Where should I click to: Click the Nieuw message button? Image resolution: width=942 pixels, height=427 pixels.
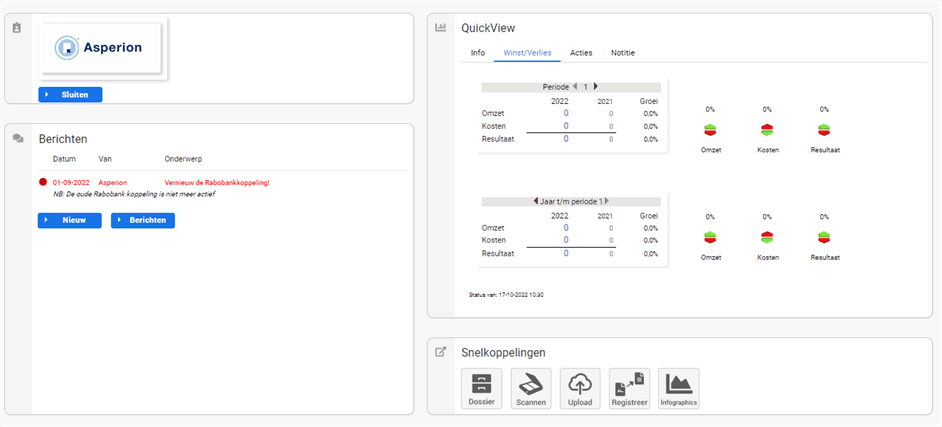(x=70, y=220)
